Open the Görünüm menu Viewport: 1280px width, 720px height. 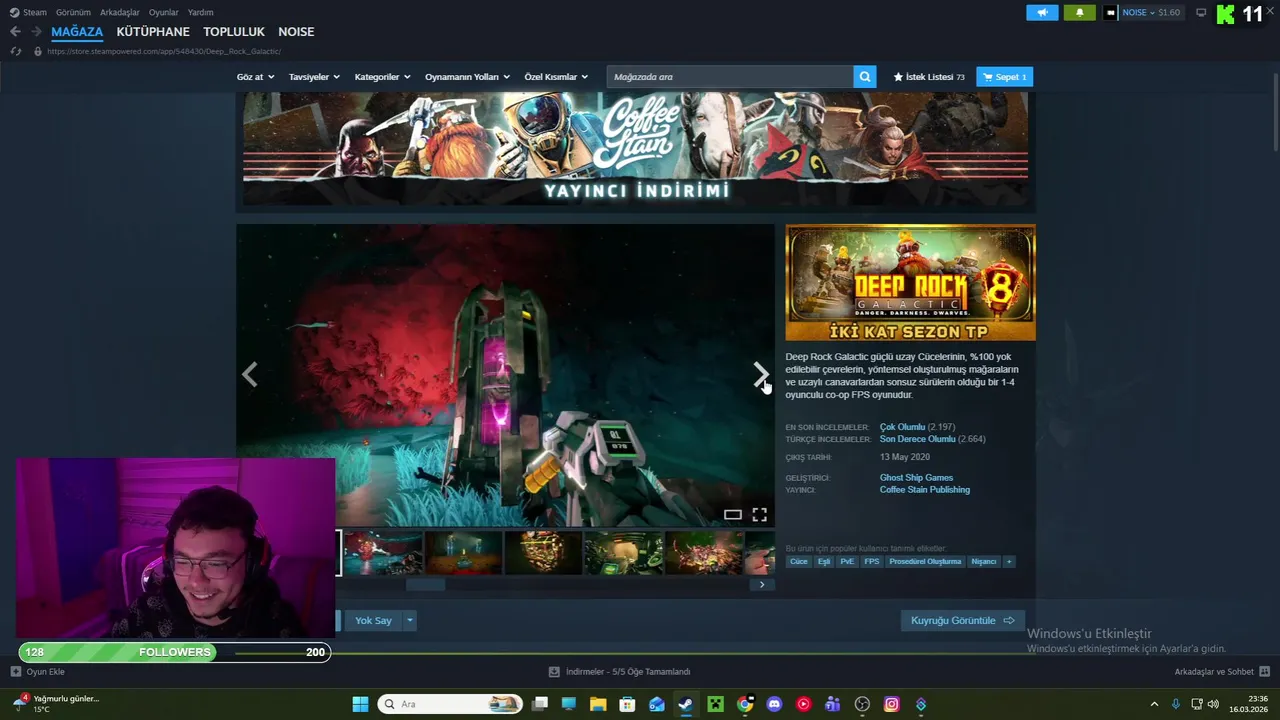[73, 13]
